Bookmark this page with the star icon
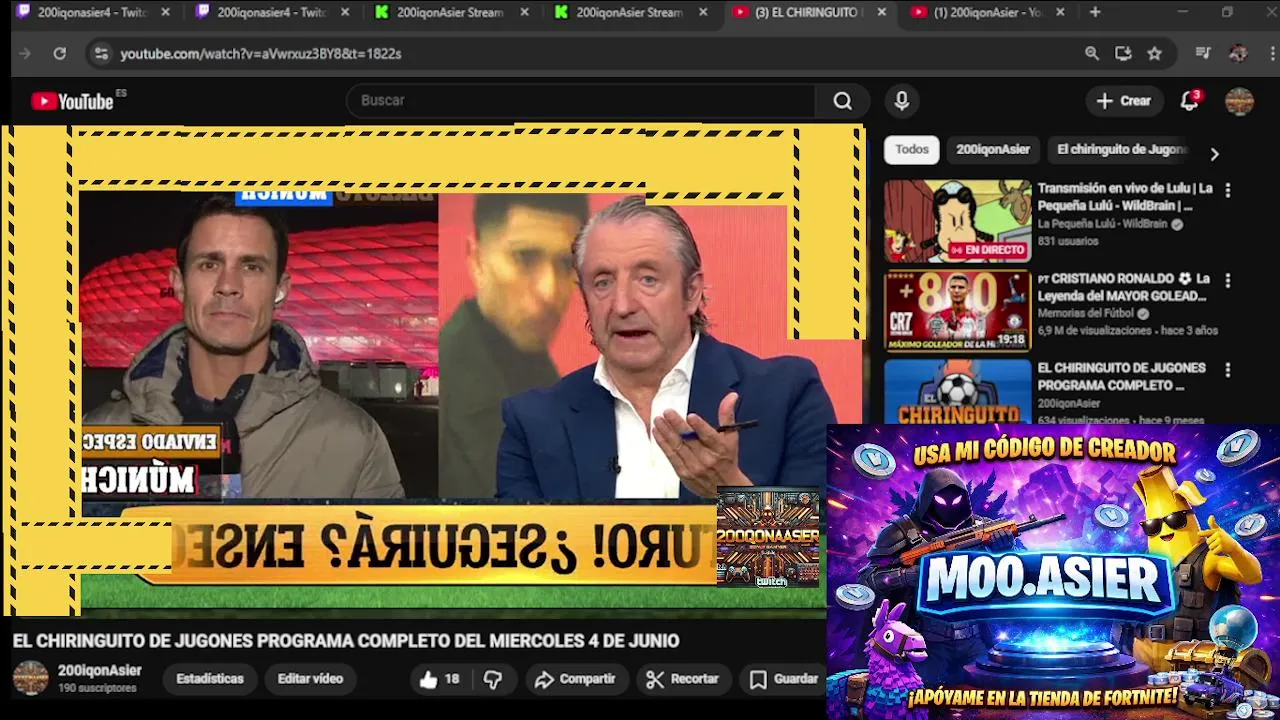Image resolution: width=1280 pixels, height=720 pixels. pos(1155,54)
